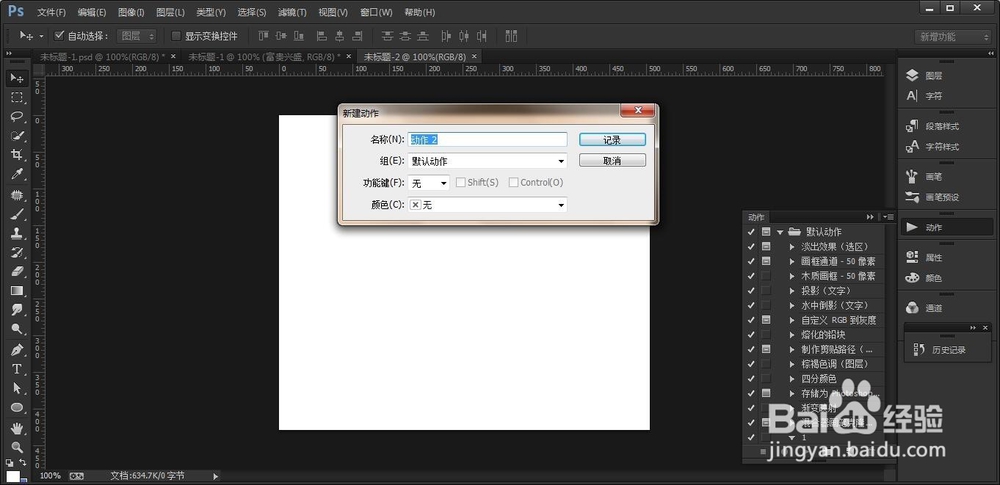Open the 窗口(W) menu
Screen dimensions: 1000x485
[376, 12]
